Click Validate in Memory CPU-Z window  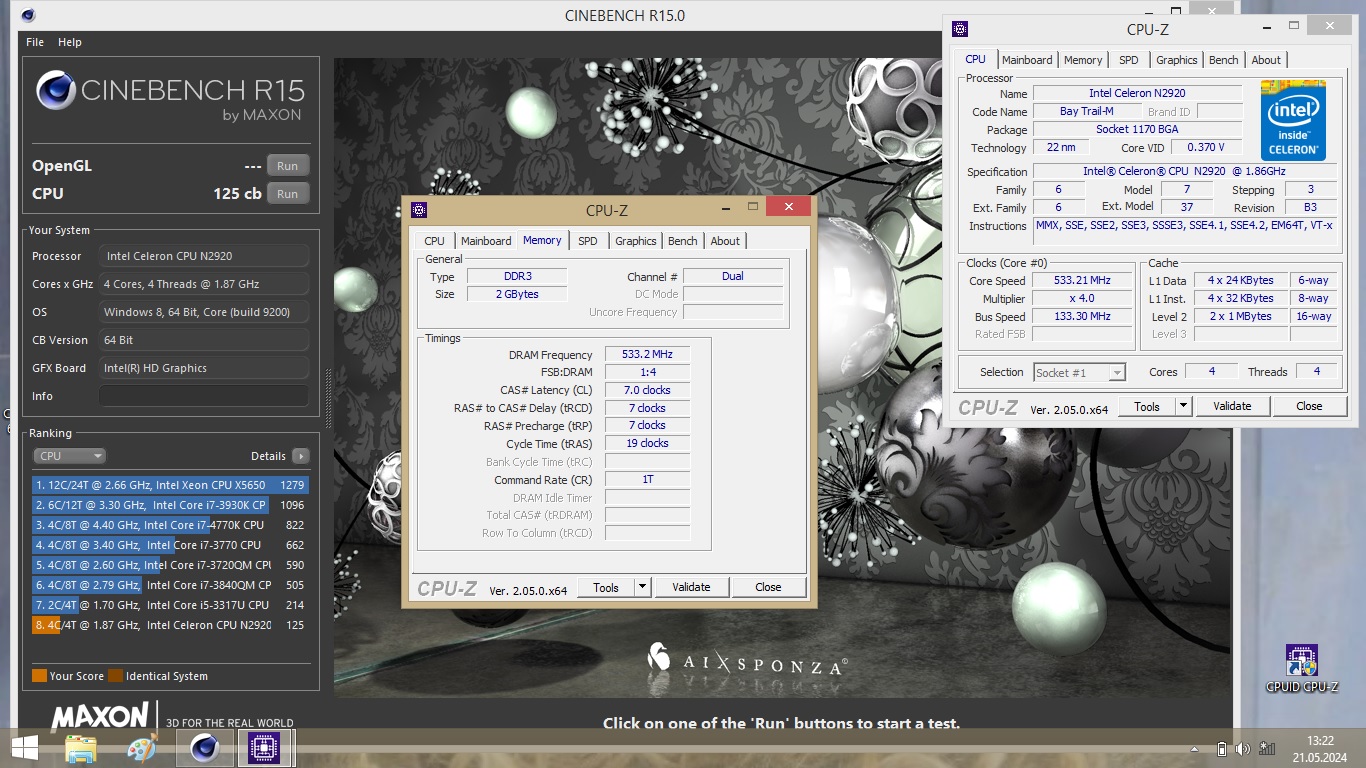pyautogui.click(x=691, y=588)
